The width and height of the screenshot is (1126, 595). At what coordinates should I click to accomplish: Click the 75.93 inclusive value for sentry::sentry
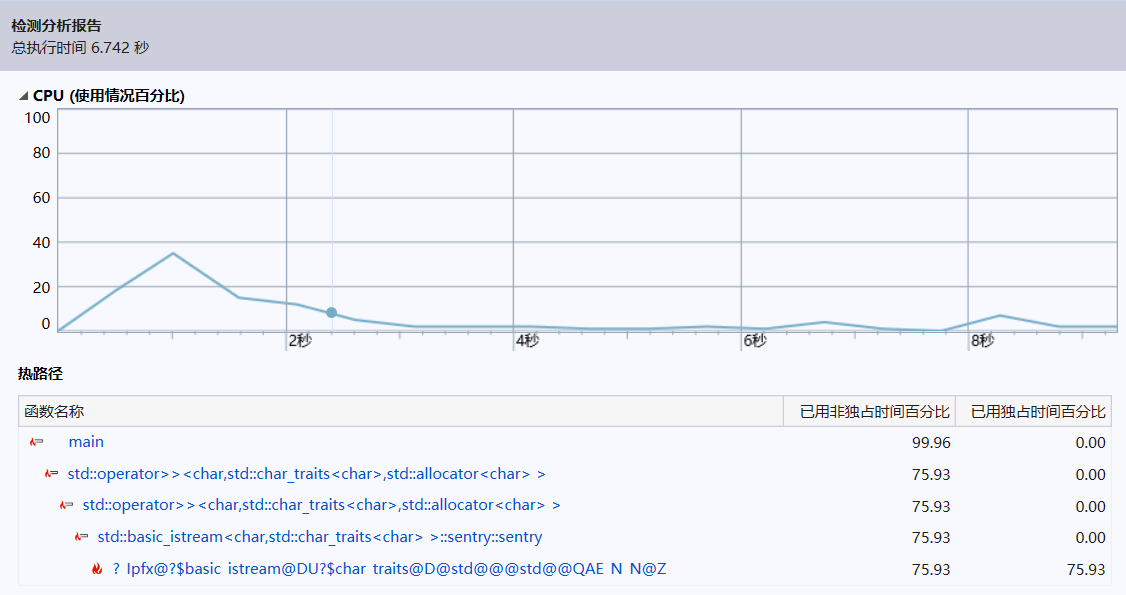click(931, 538)
